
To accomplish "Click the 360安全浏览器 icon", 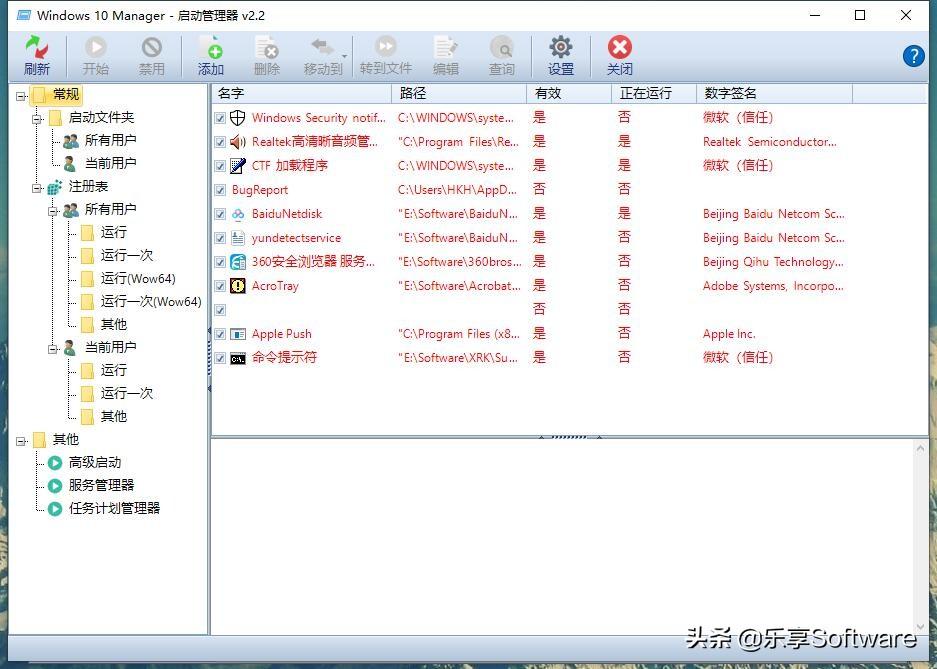I will (238, 262).
